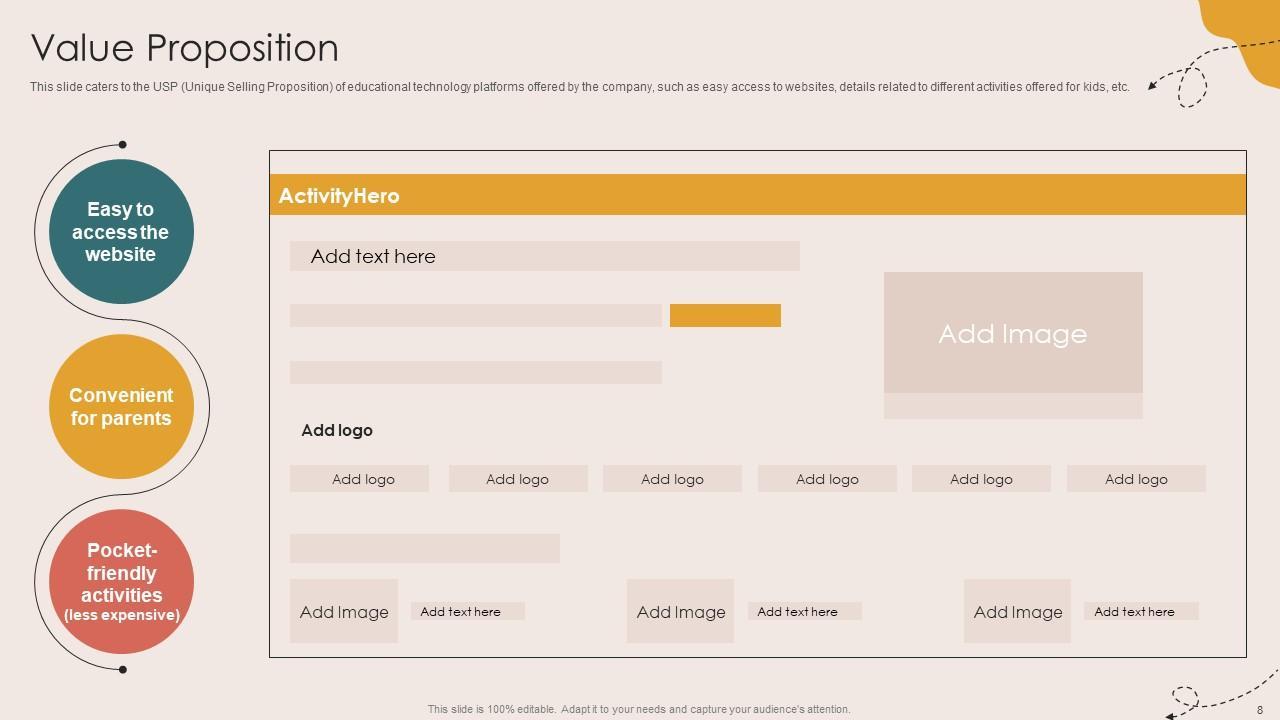Select the 'This slide is 100% editable' footer text
The height and width of the screenshot is (720, 1280).
click(639, 709)
